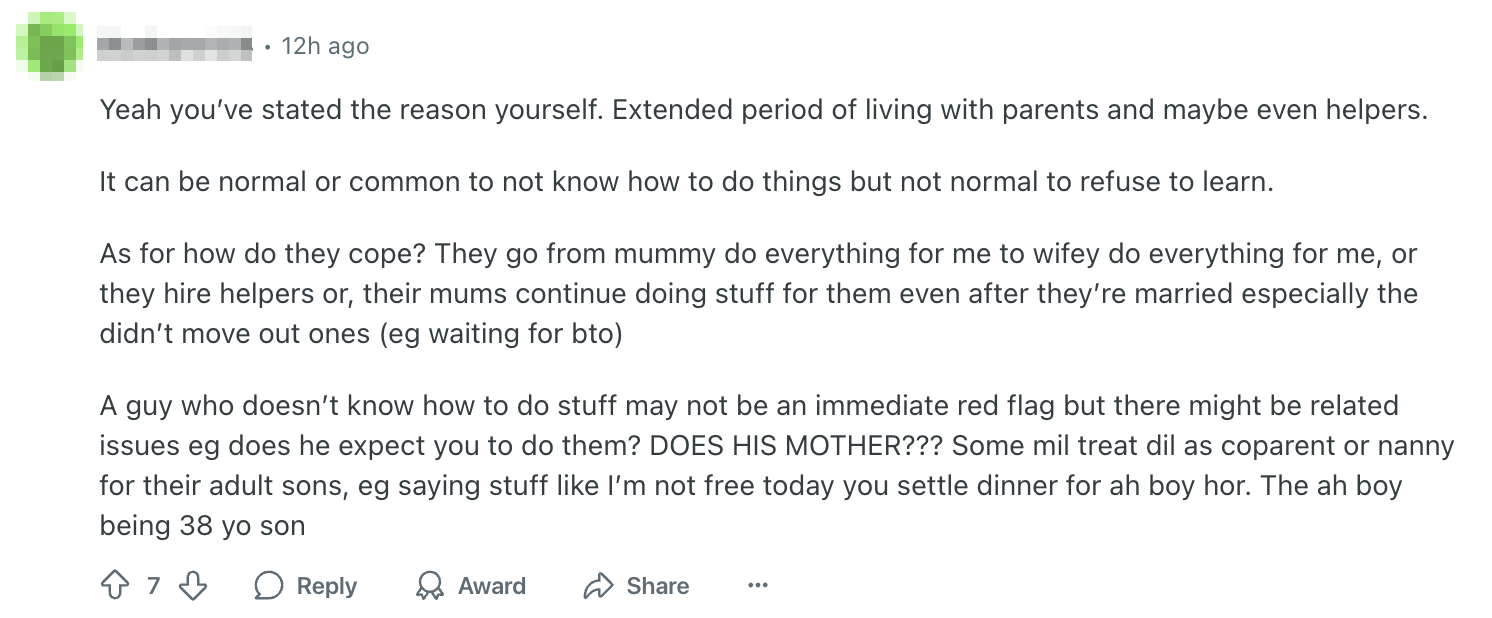Click the phrase "(eg waiting for bto)"

(x=500, y=333)
